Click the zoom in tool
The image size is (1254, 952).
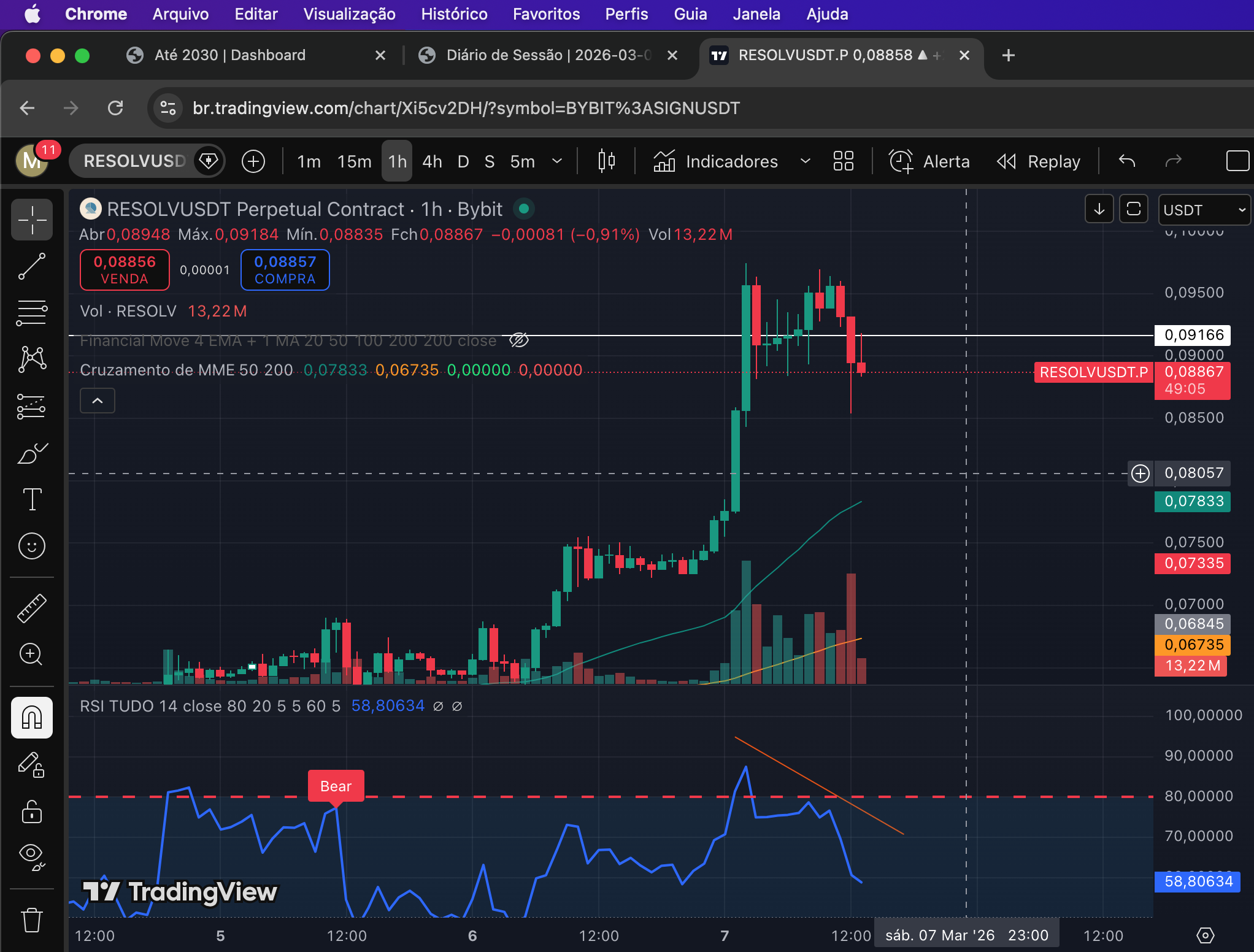click(32, 654)
